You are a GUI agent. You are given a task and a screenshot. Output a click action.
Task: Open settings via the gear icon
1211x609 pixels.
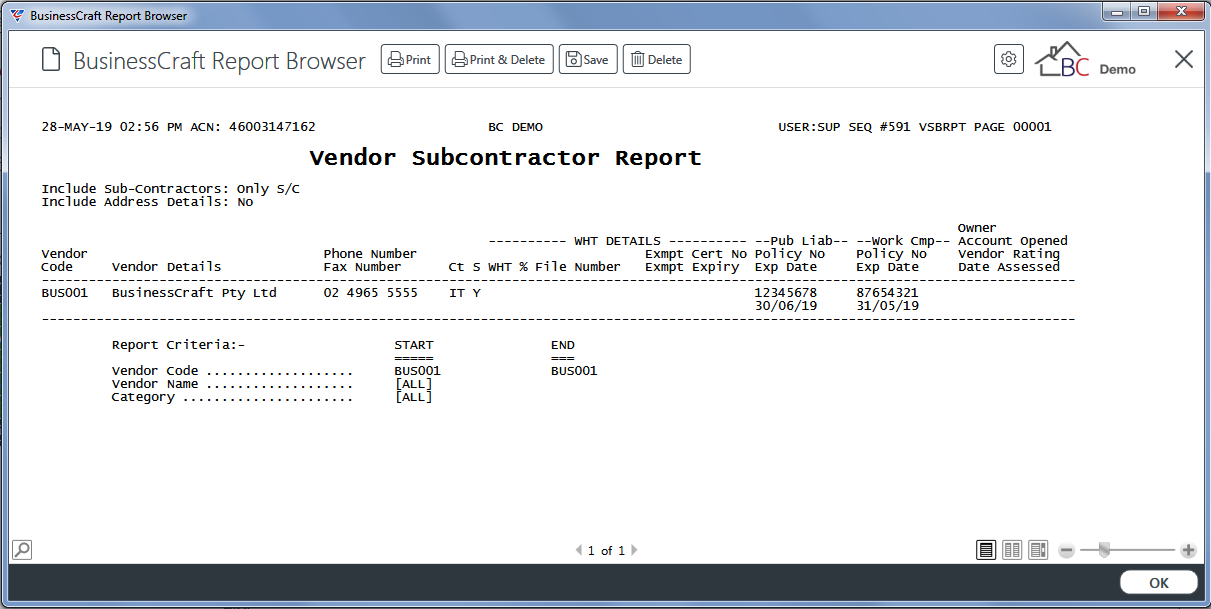click(1009, 59)
